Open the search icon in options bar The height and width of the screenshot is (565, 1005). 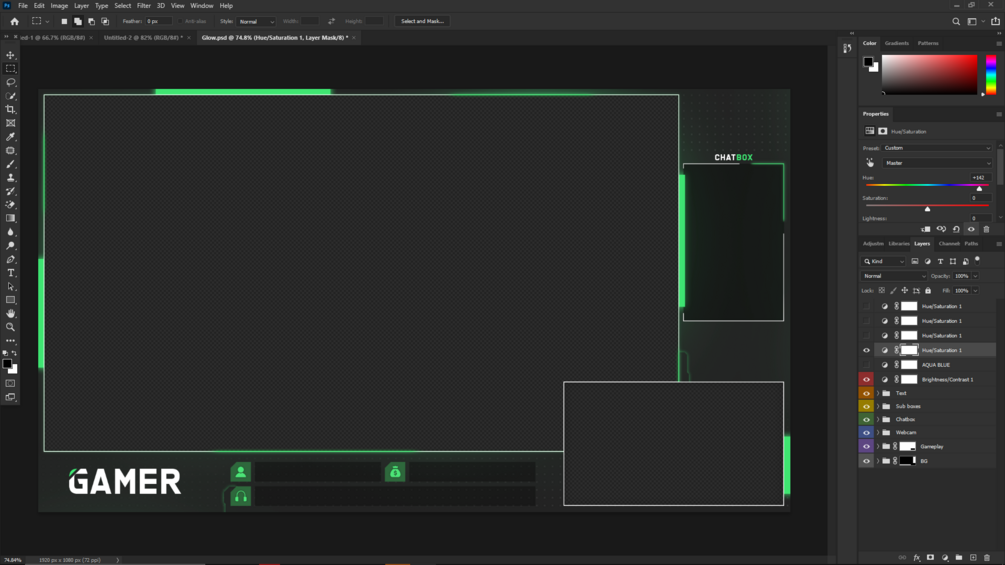pyautogui.click(x=956, y=21)
